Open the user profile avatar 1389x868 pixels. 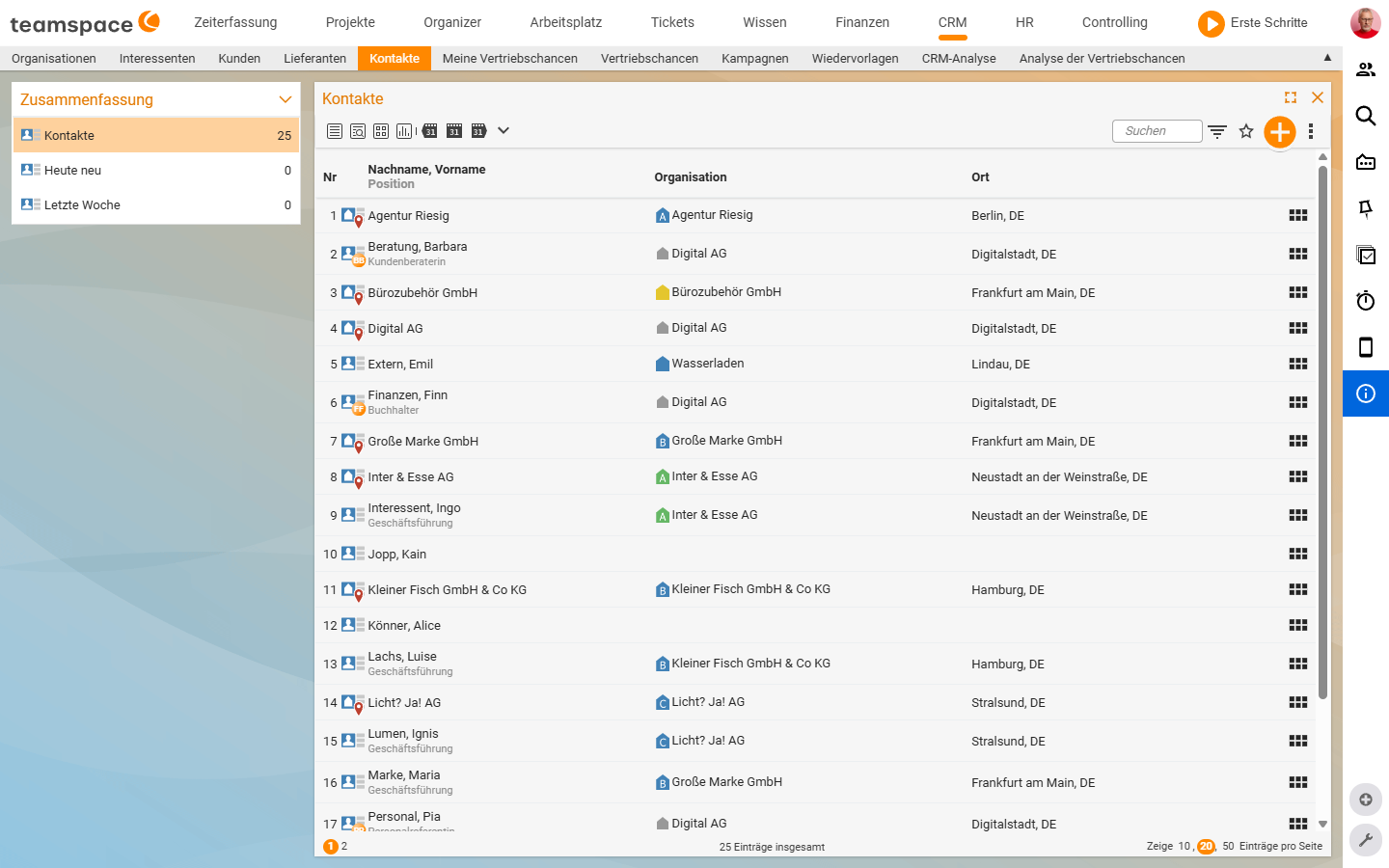tap(1366, 22)
